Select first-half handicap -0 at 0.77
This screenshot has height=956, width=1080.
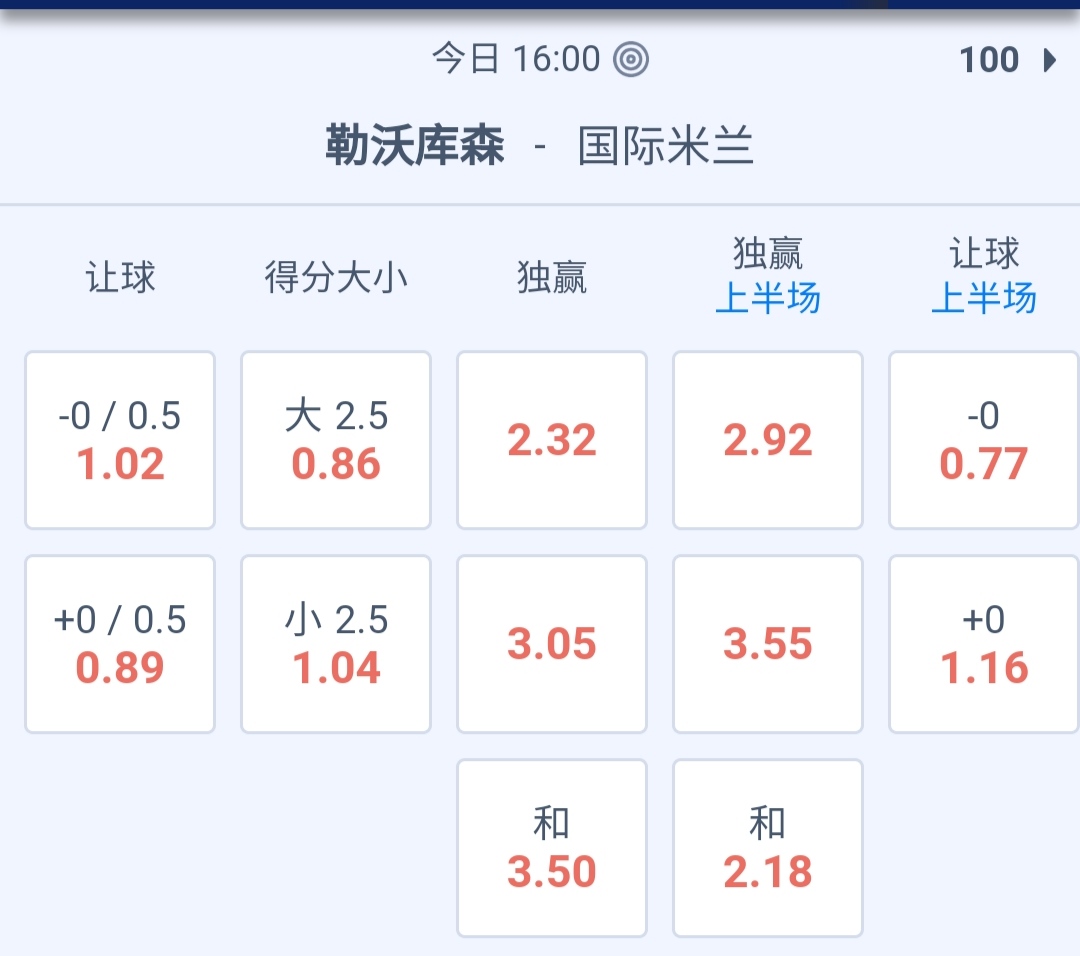[x=984, y=440]
